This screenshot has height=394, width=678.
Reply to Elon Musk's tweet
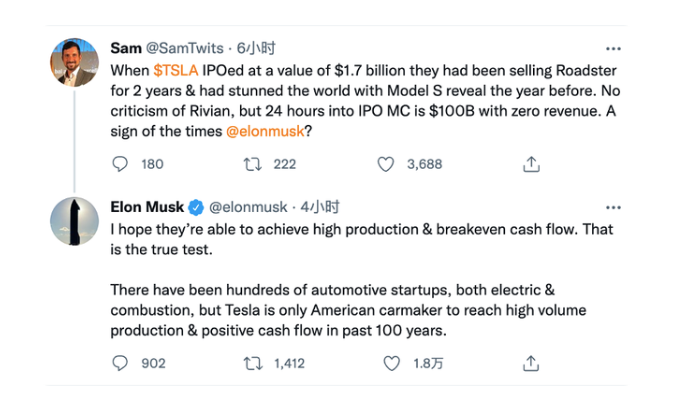(120, 363)
